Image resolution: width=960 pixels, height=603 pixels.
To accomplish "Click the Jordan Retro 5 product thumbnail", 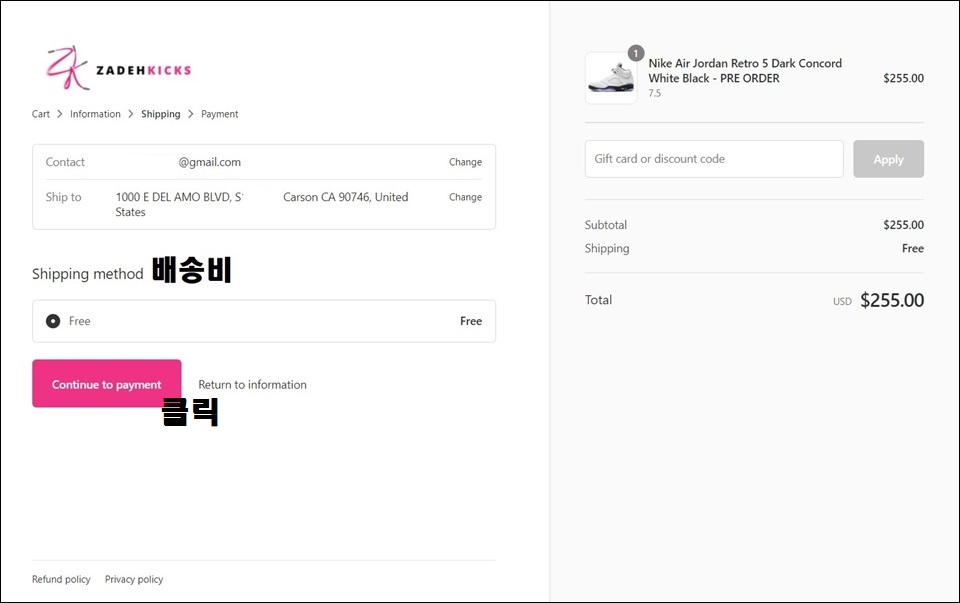I will (611, 78).
